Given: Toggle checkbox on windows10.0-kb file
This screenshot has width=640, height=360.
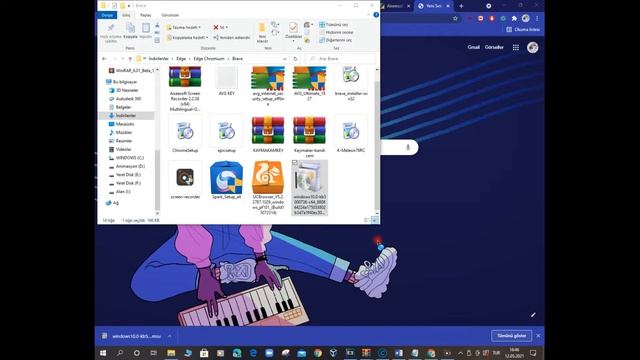Looking at the screenshot, I should [x=295, y=162].
